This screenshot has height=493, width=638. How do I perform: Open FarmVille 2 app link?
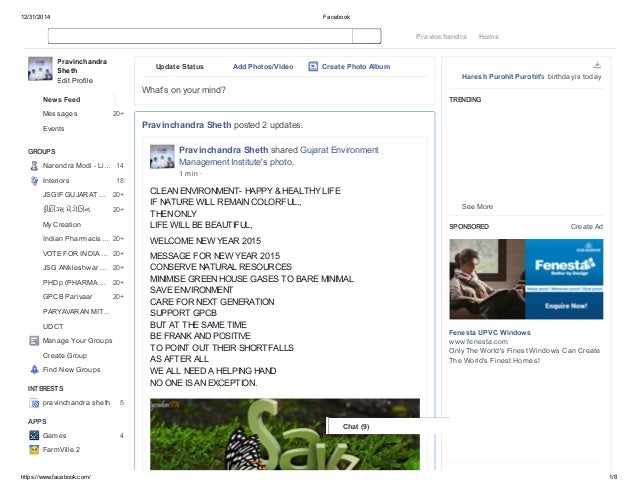point(61,449)
